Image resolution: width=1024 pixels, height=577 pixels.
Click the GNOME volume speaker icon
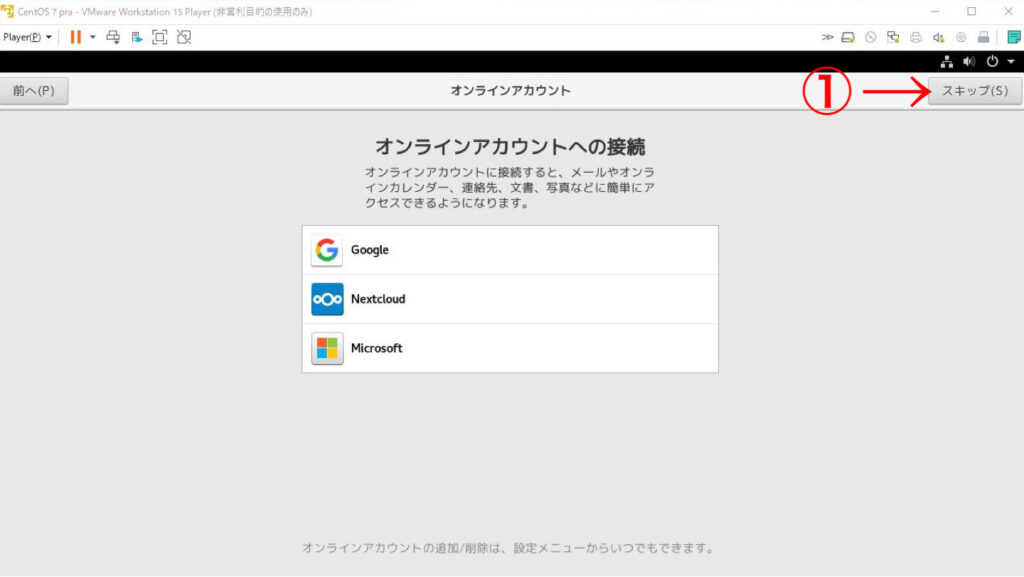[969, 61]
